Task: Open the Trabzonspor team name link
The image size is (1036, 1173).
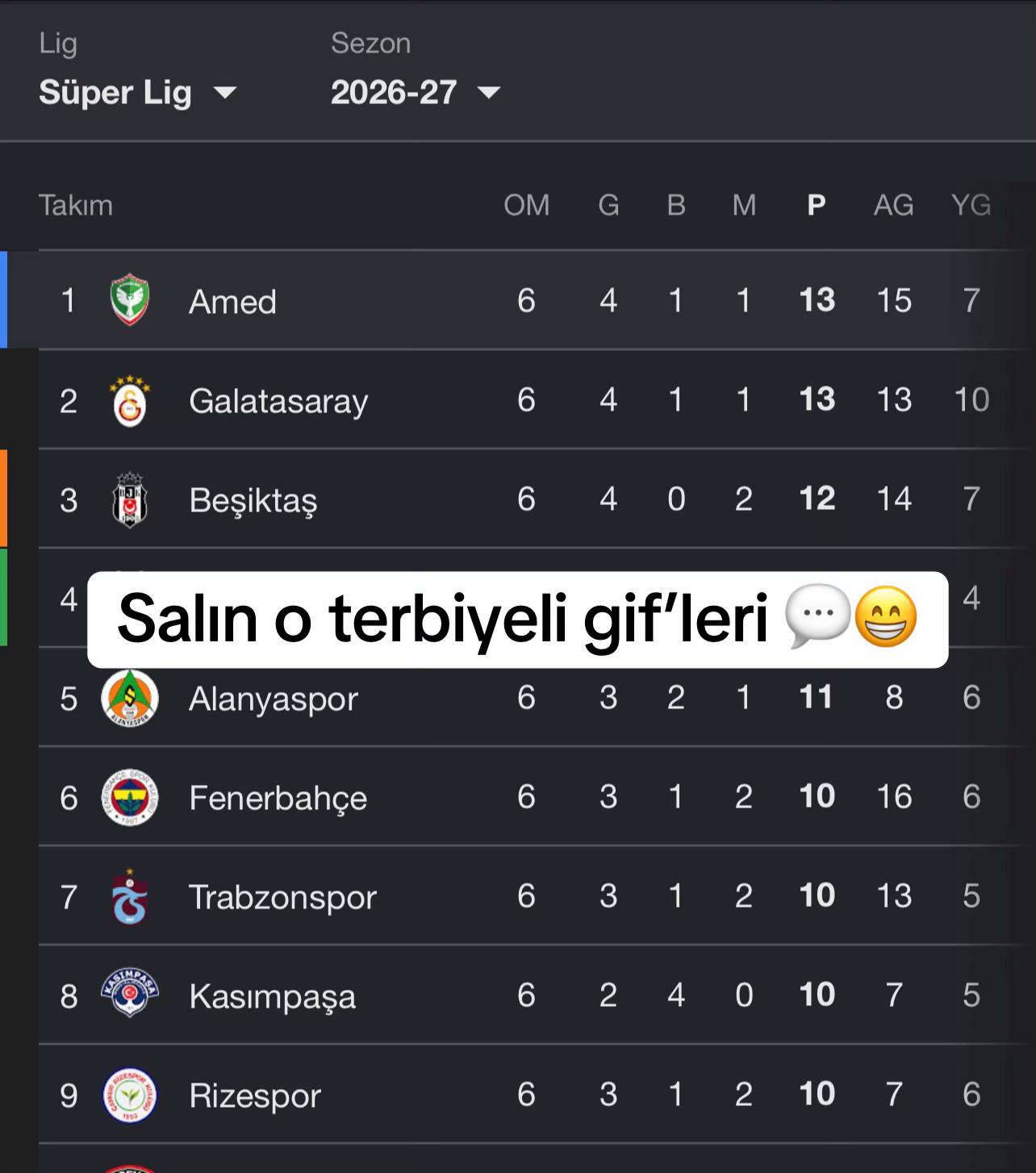Action: (282, 897)
